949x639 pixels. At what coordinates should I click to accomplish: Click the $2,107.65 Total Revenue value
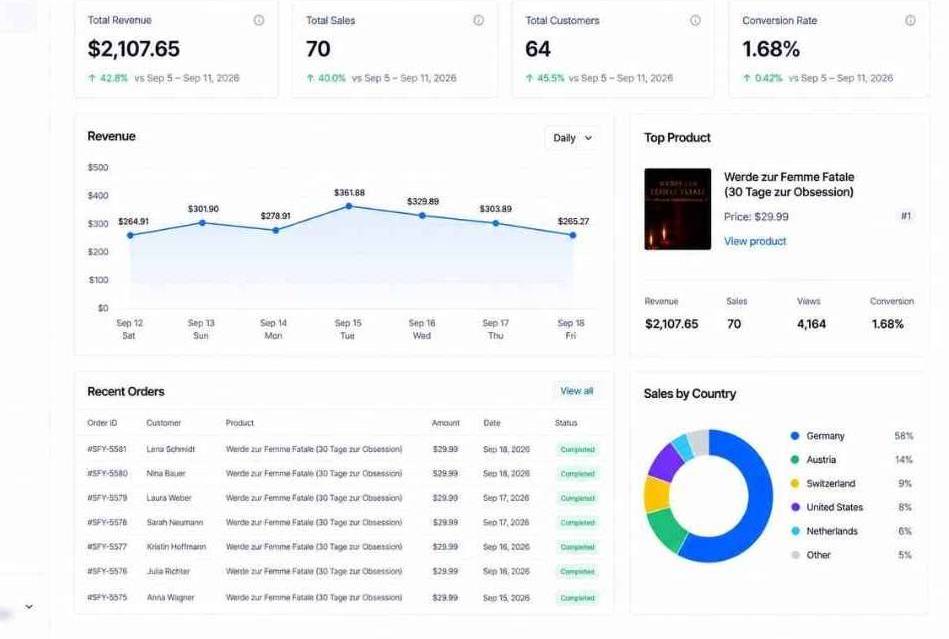pos(134,49)
